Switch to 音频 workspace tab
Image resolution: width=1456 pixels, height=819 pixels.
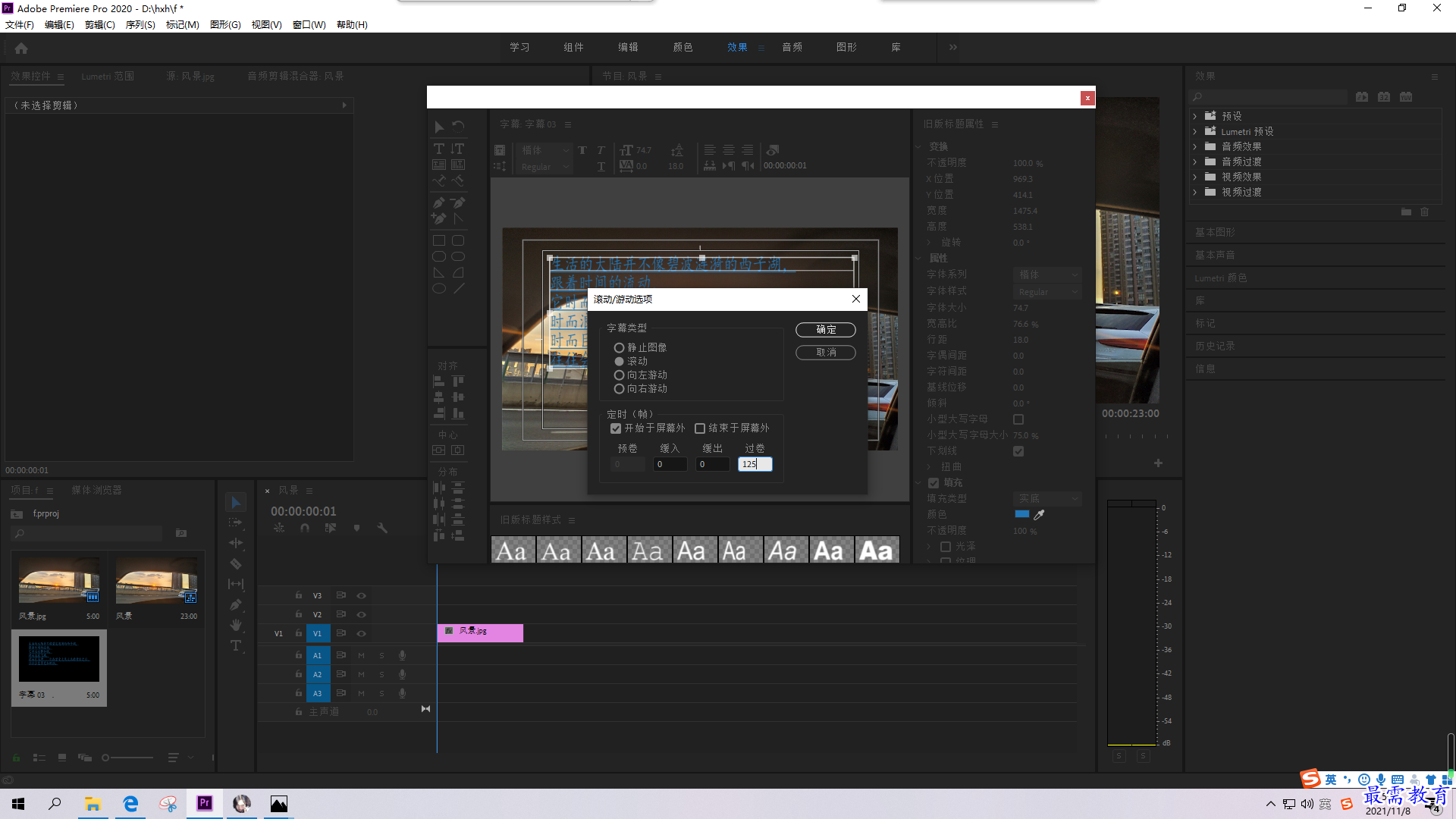[x=792, y=47]
